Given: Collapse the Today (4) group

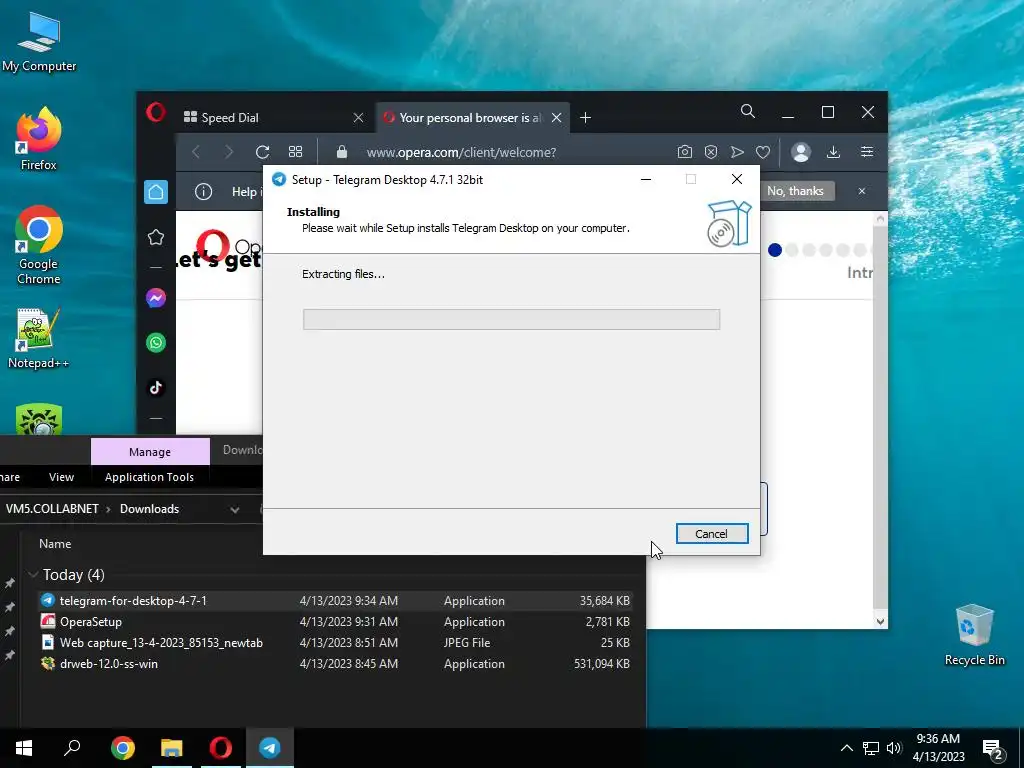Looking at the screenshot, I should (33, 575).
